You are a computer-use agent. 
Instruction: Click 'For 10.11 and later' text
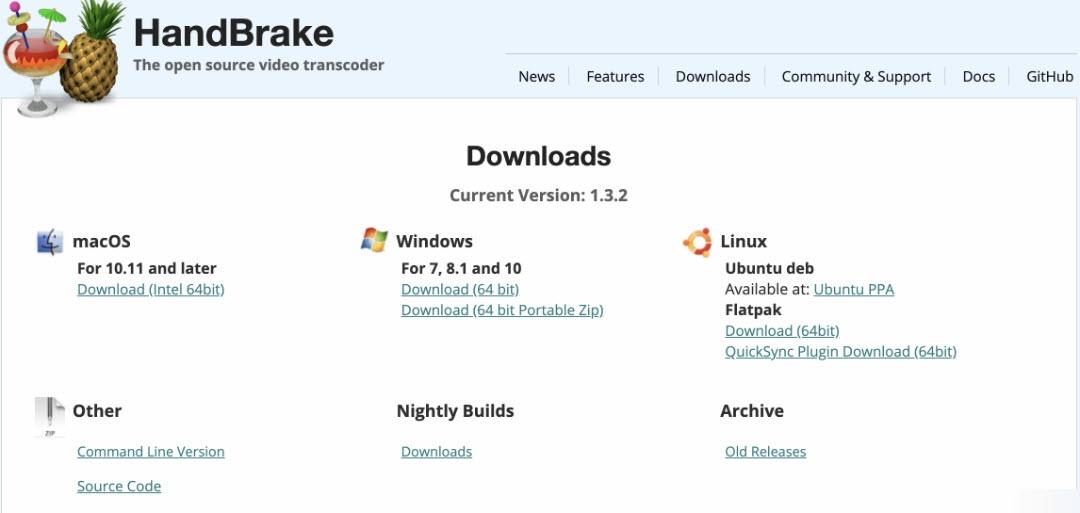[x=147, y=269]
